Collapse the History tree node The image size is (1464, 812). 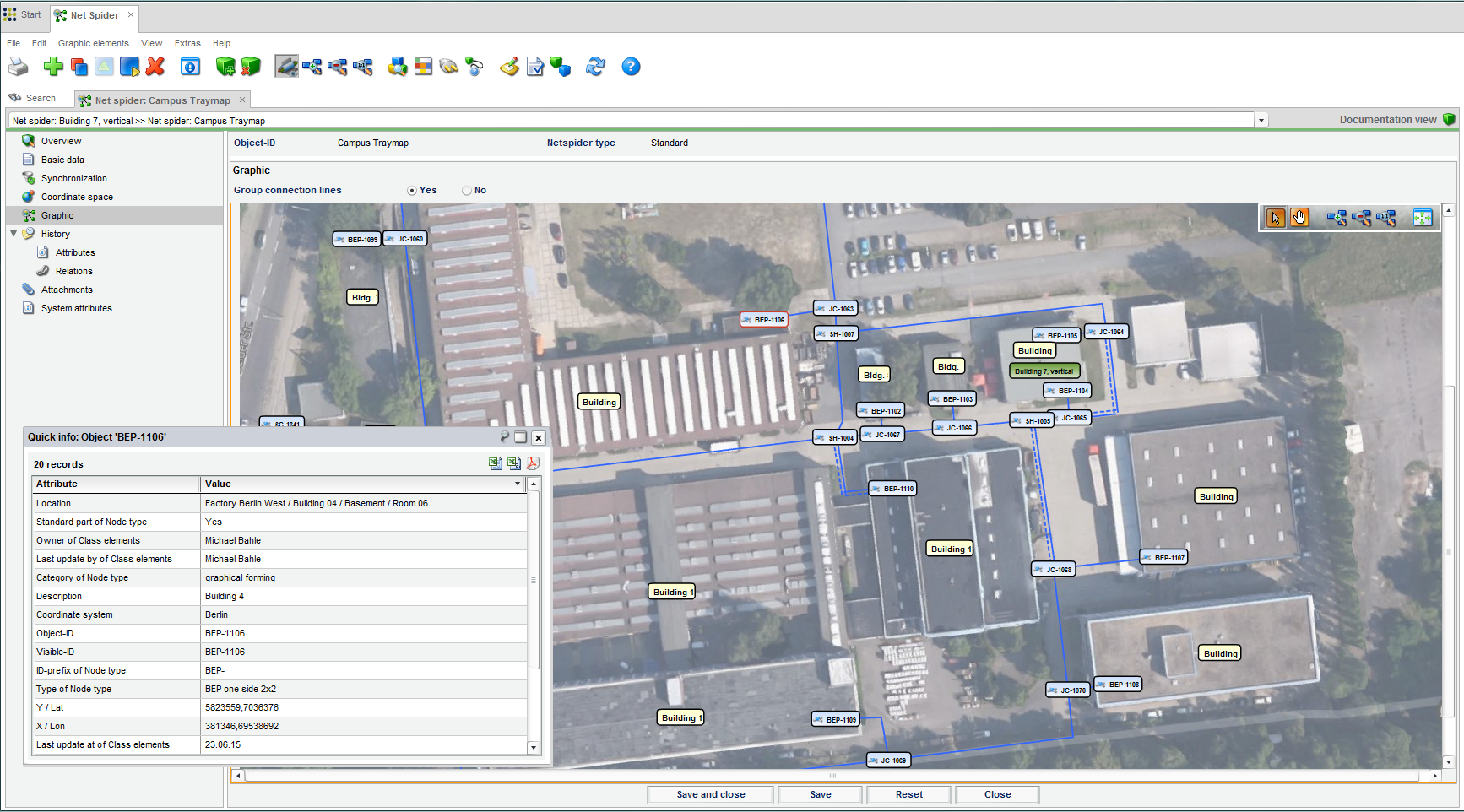[x=14, y=234]
